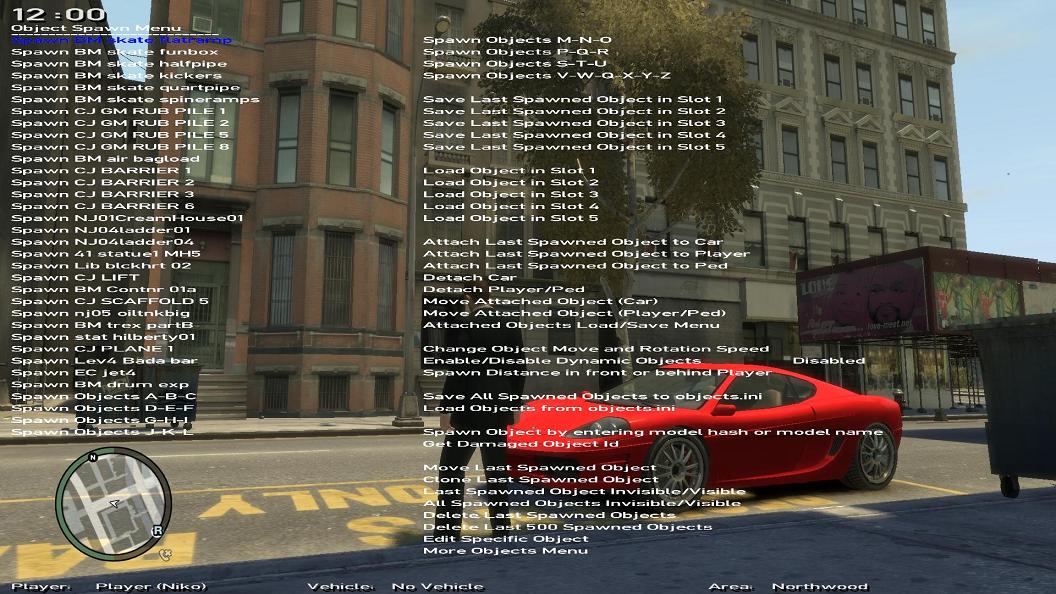Save Last Spawned Object in Slot 5
The width and height of the screenshot is (1056, 594).
coord(574,147)
